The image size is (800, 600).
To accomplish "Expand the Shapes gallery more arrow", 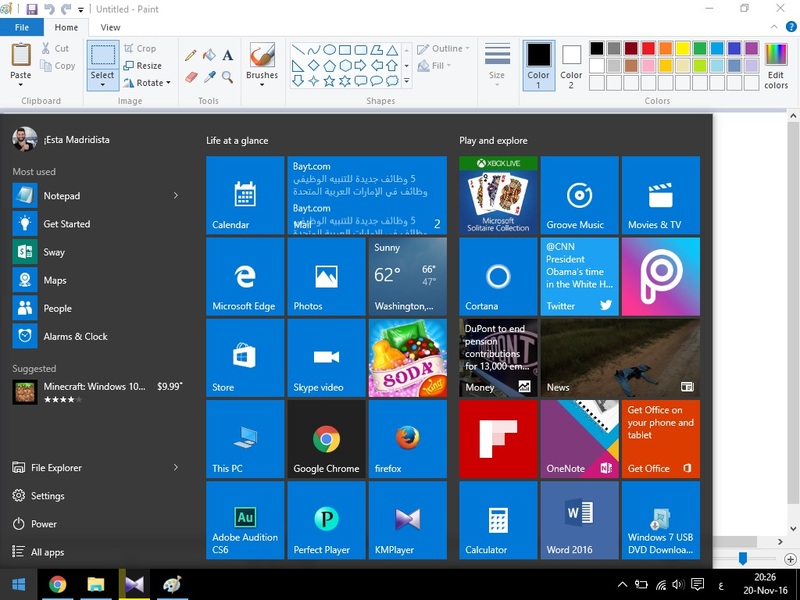I will pos(407,81).
